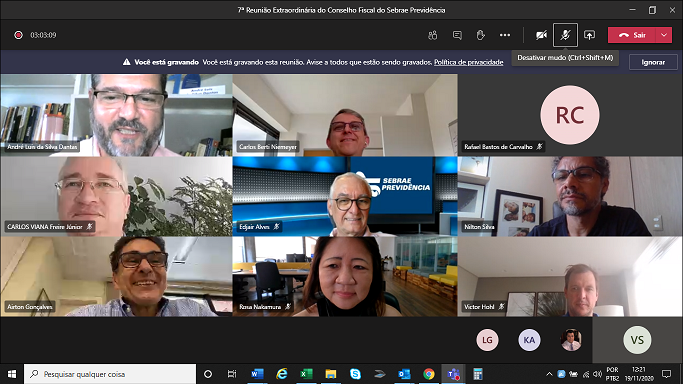Select Edjair Alves video tile

pyautogui.click(x=345, y=196)
